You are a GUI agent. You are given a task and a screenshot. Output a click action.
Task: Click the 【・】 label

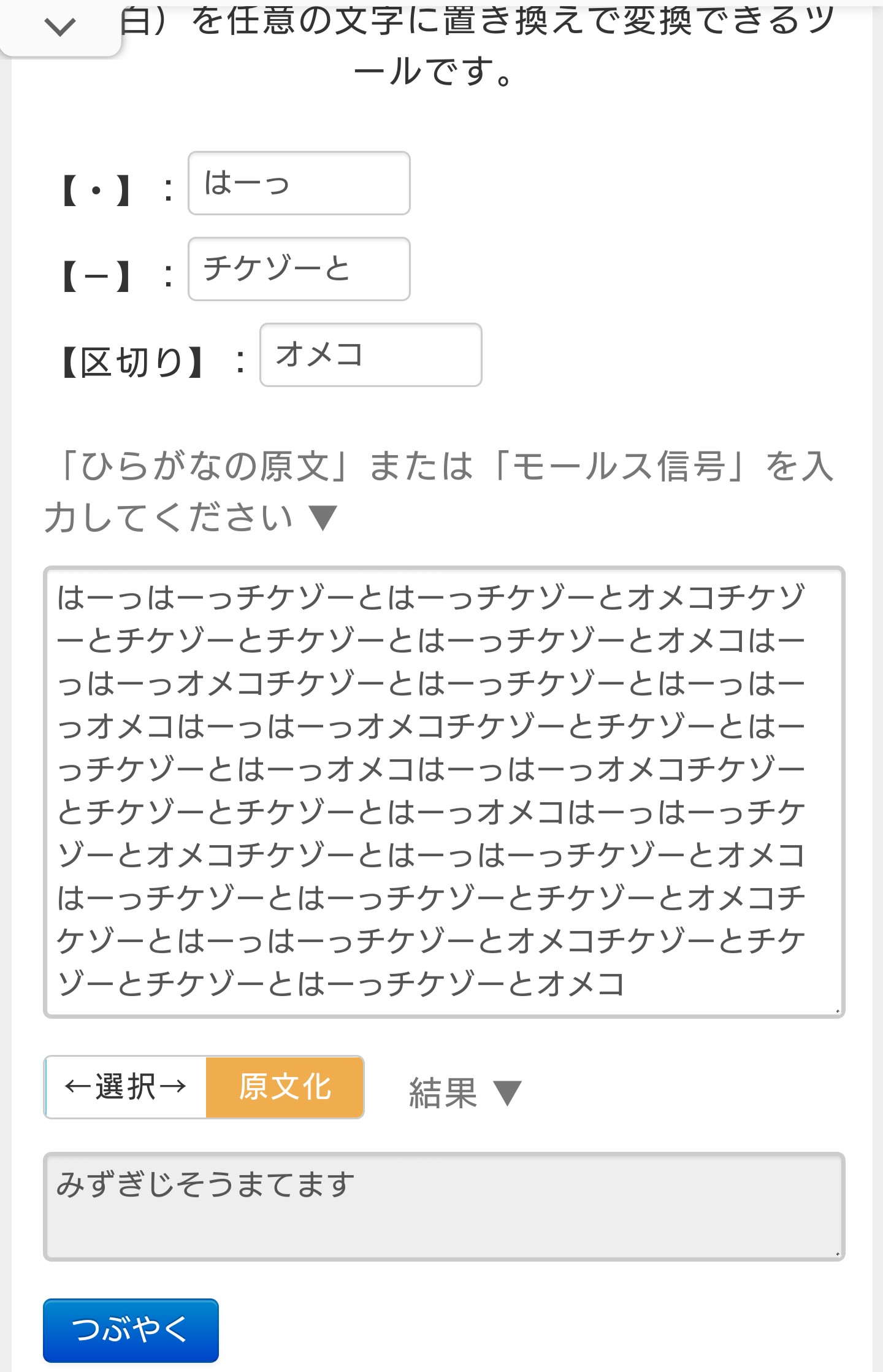point(97,190)
